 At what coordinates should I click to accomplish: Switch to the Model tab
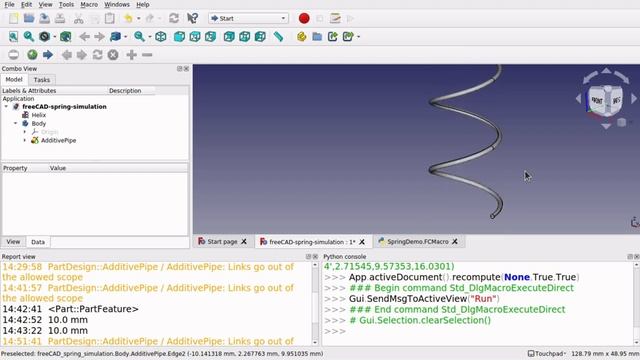coord(14,80)
